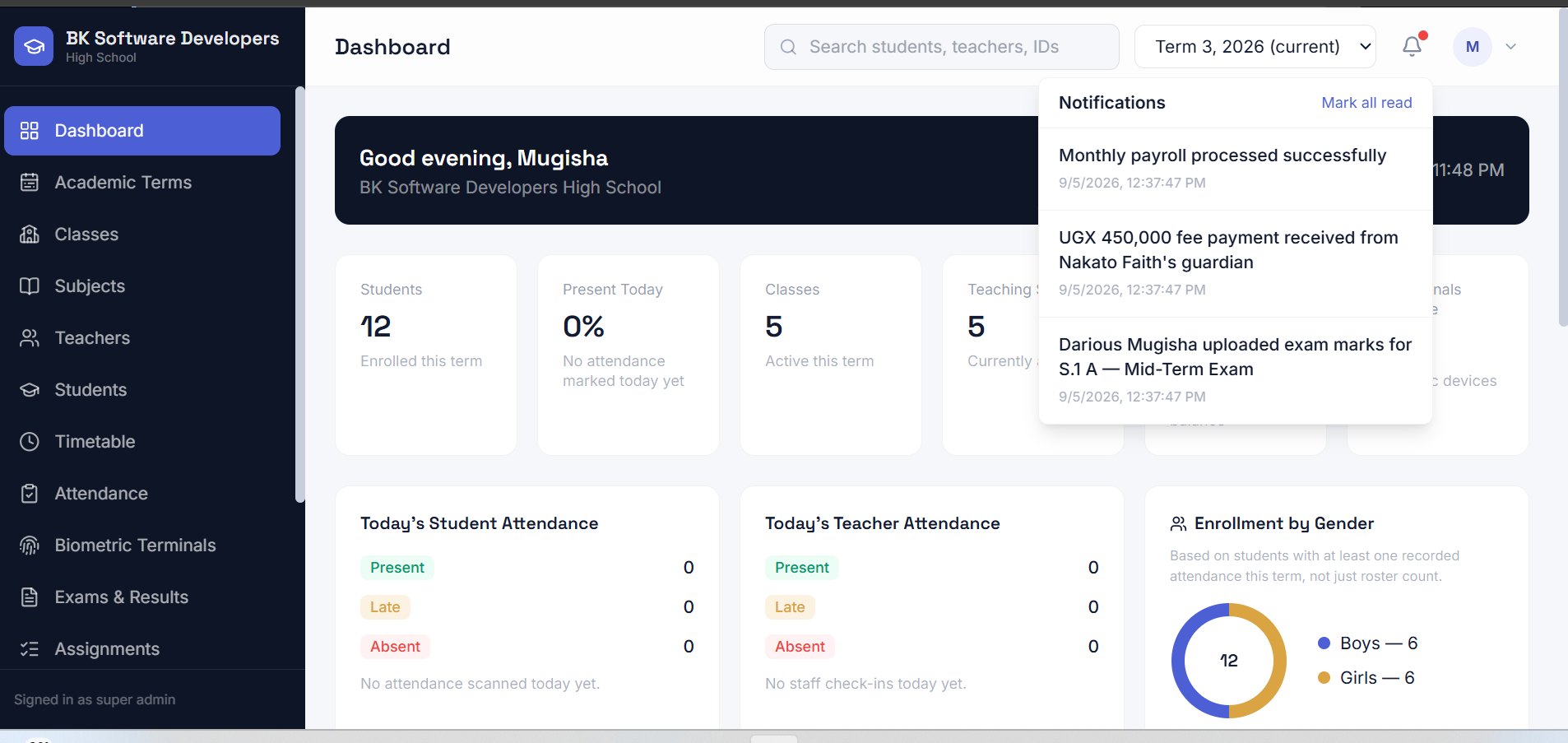Image resolution: width=1568 pixels, height=743 pixels.
Task: Open the notifications bell icon
Action: click(1412, 46)
